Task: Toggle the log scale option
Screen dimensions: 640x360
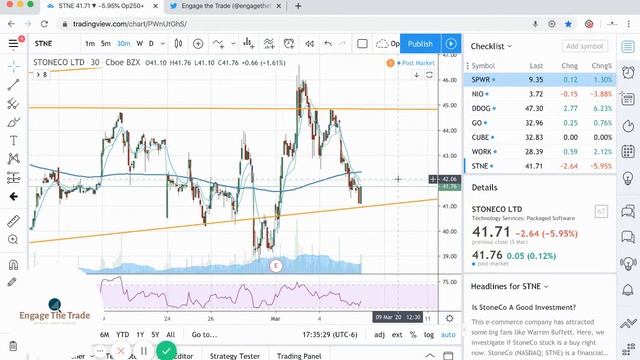Action: (429, 335)
